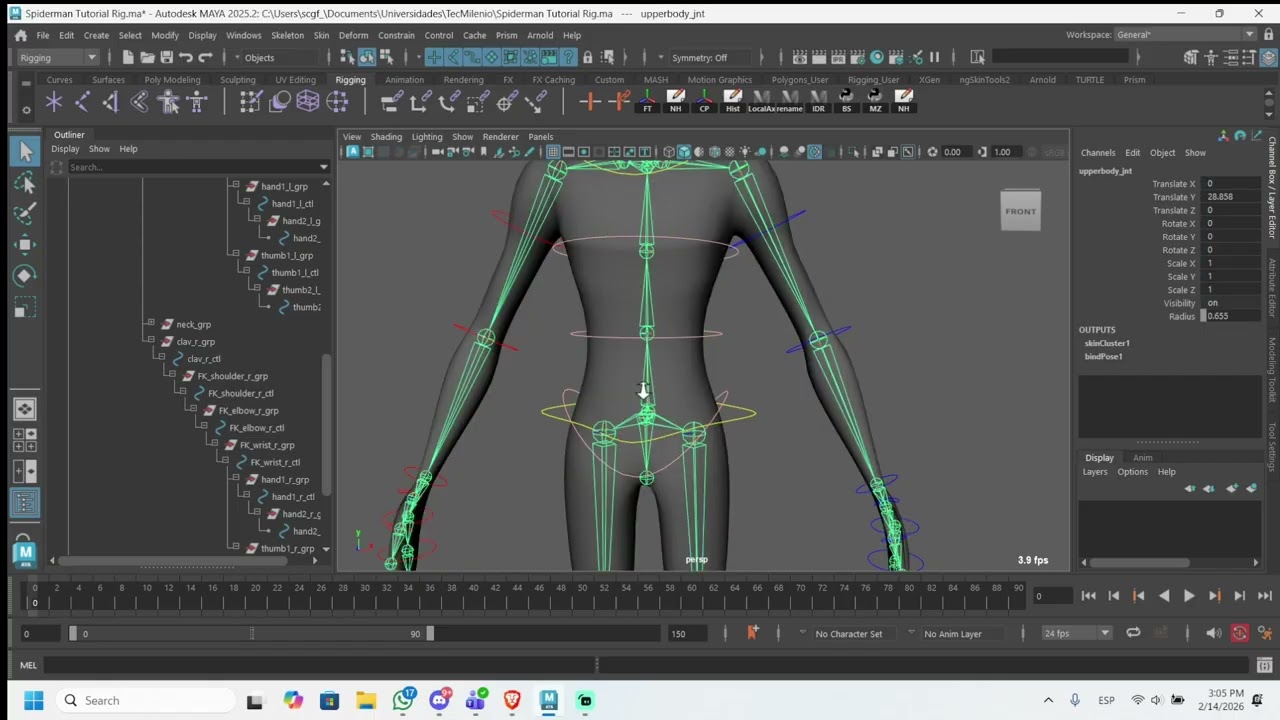Collapse FK_shoulder_r_grp node in Outliner
The height and width of the screenshot is (720, 1280).
(x=172, y=376)
